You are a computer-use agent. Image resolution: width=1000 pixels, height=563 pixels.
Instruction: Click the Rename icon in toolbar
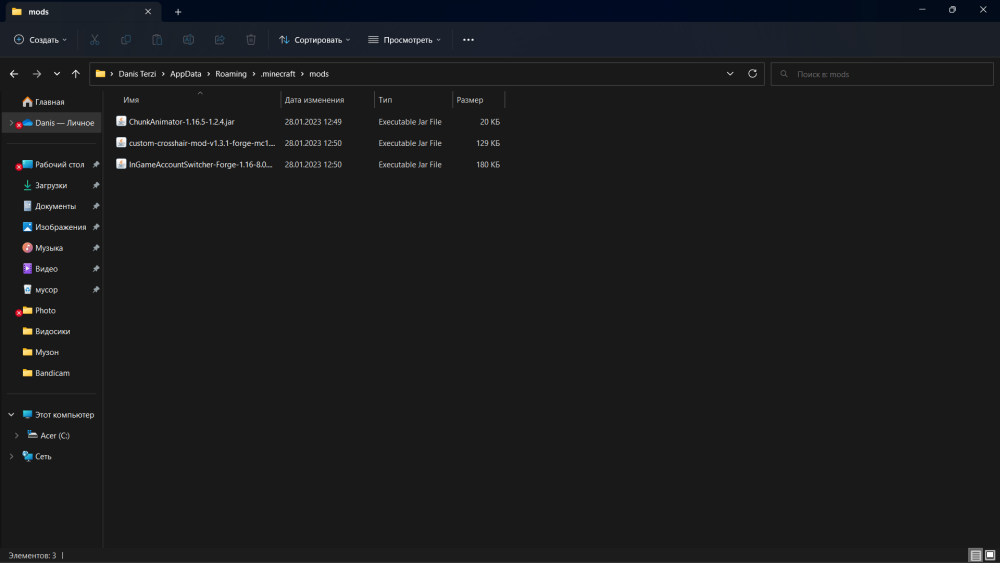pyautogui.click(x=188, y=40)
